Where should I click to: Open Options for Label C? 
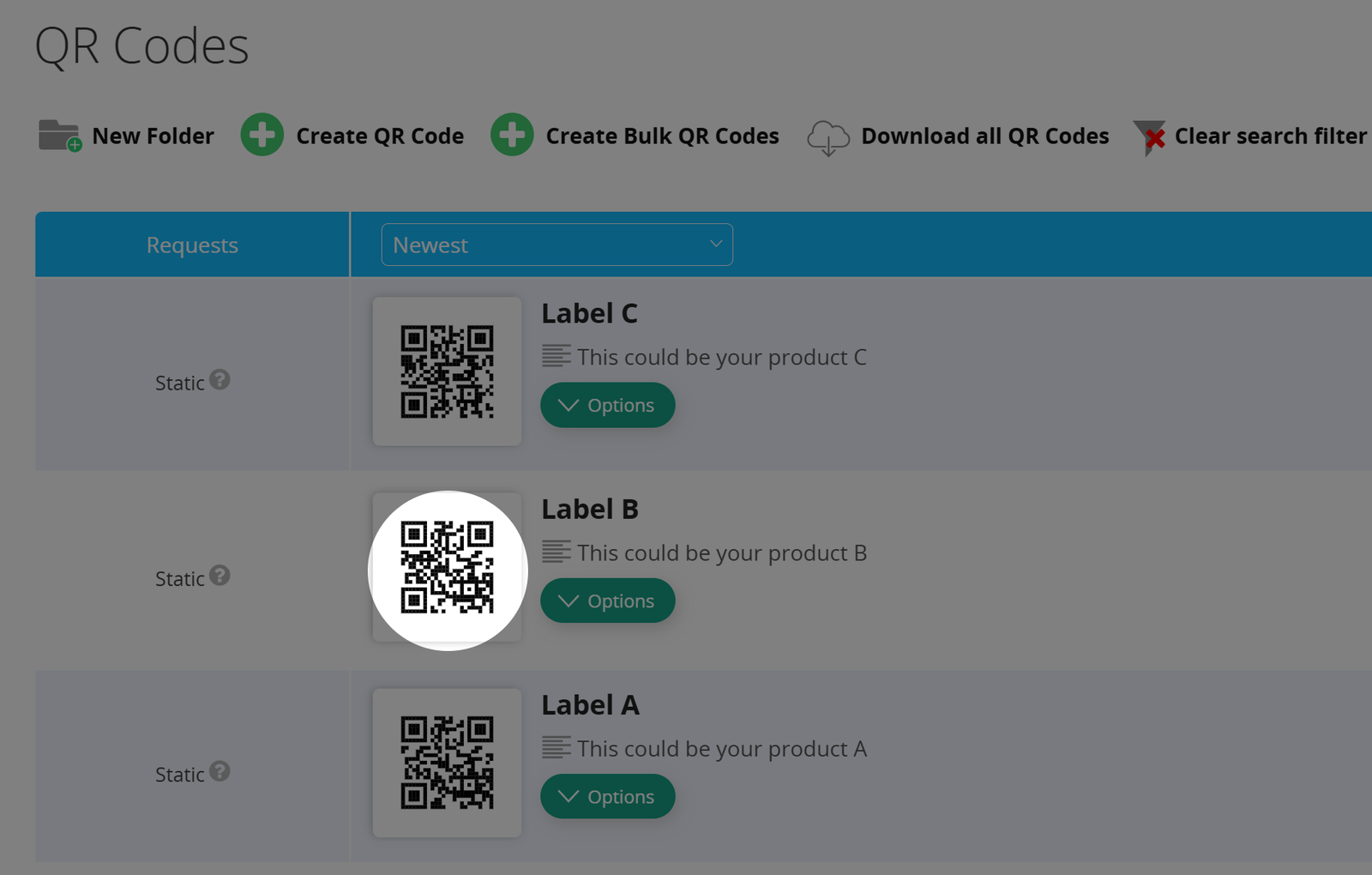click(607, 404)
